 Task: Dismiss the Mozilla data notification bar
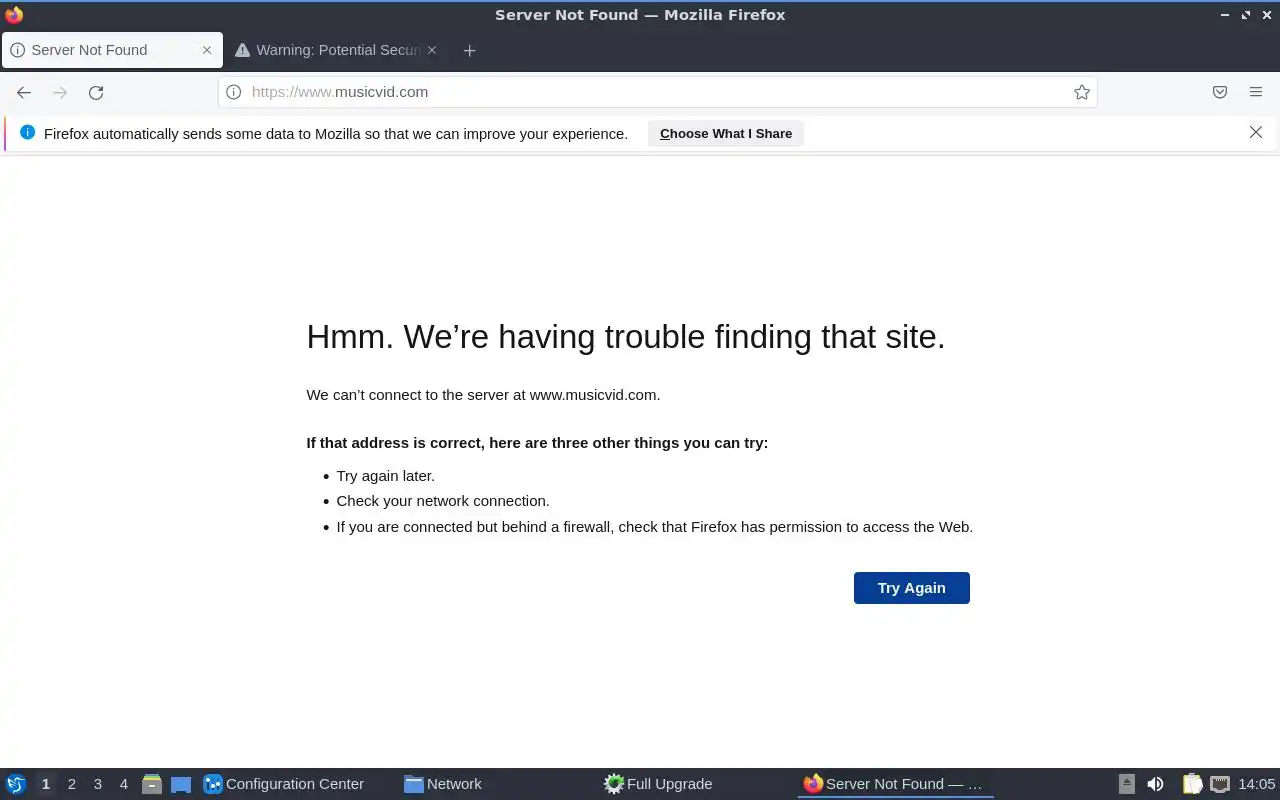tap(1256, 132)
